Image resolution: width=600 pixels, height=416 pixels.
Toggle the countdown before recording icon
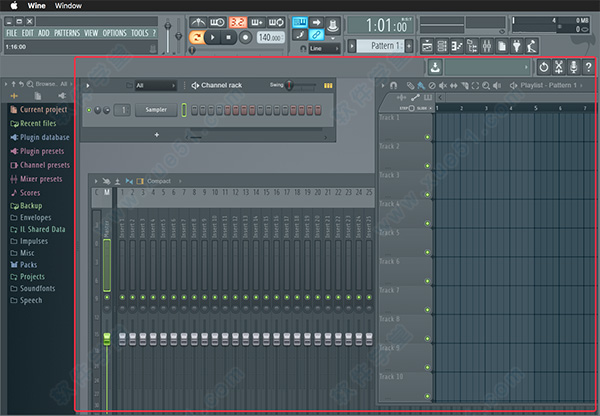(x=217, y=22)
